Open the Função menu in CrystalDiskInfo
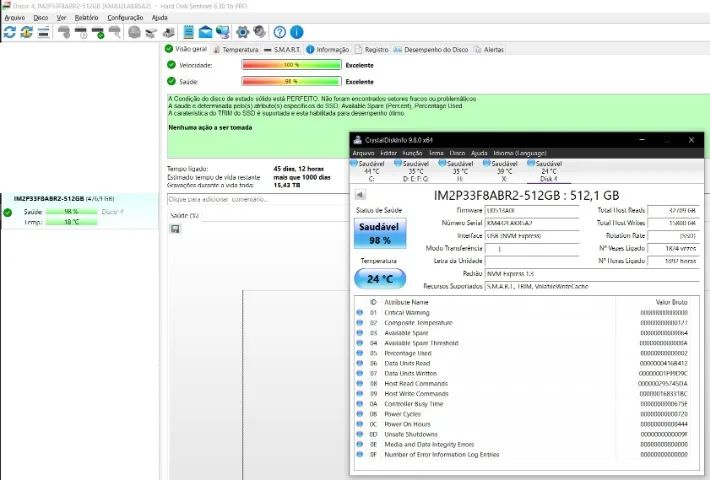The height and width of the screenshot is (480, 710). 412,153
